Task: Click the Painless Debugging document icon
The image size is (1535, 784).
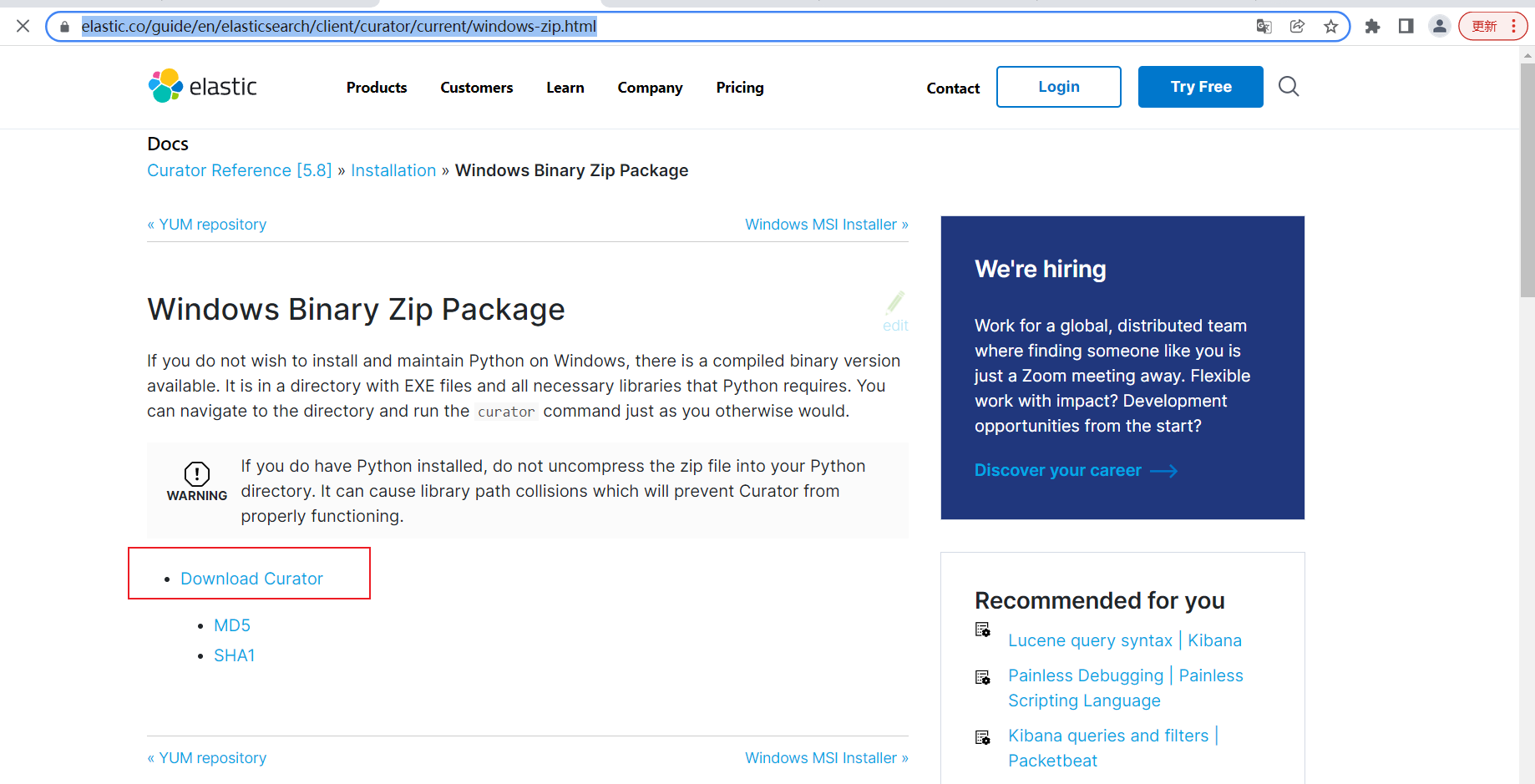Action: (x=983, y=677)
